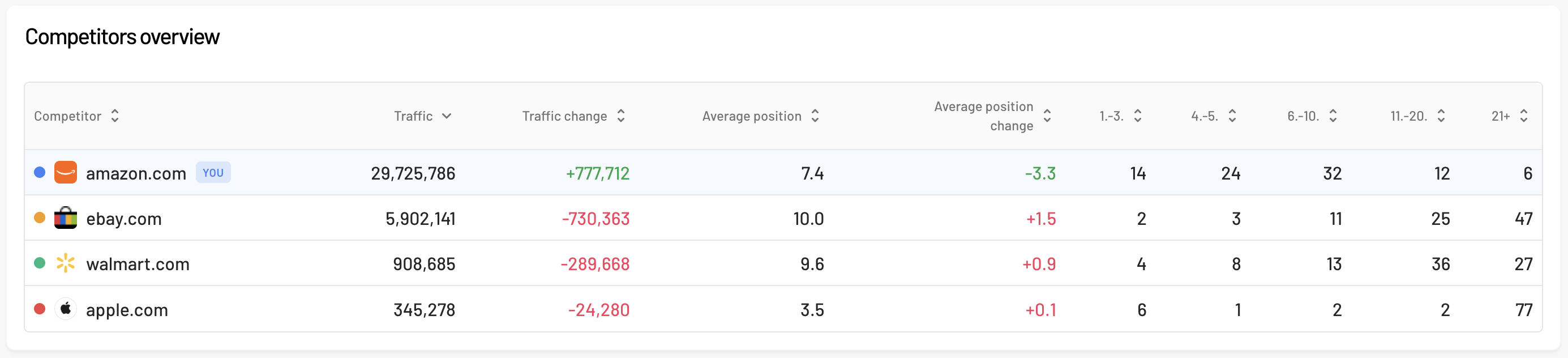Image resolution: width=1568 pixels, height=358 pixels.
Task: Select traffic value 345,278
Action: [424, 310]
